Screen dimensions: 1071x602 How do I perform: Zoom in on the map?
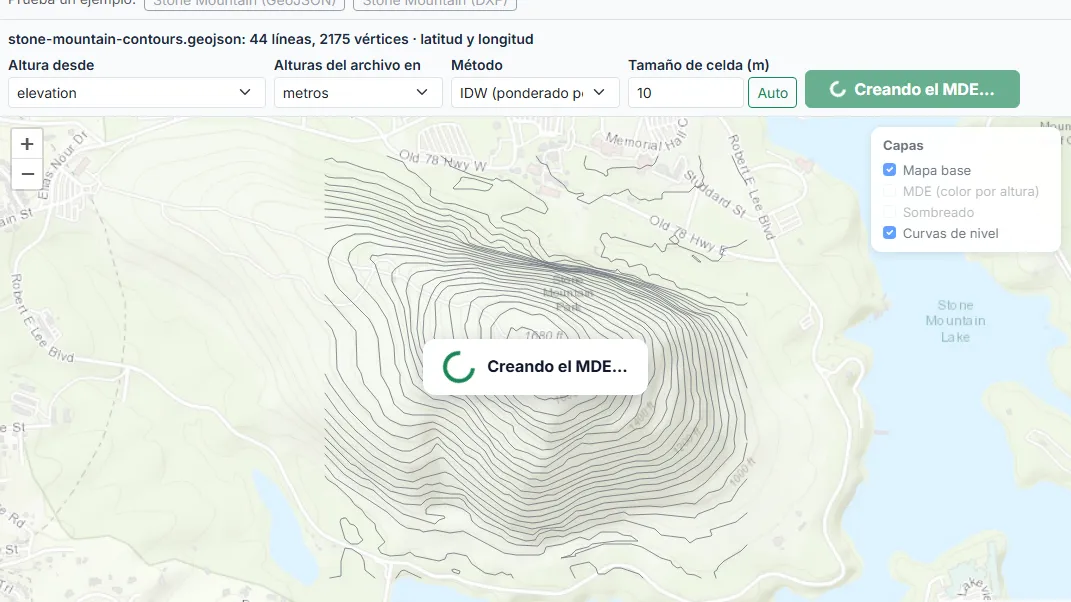click(x=27, y=144)
